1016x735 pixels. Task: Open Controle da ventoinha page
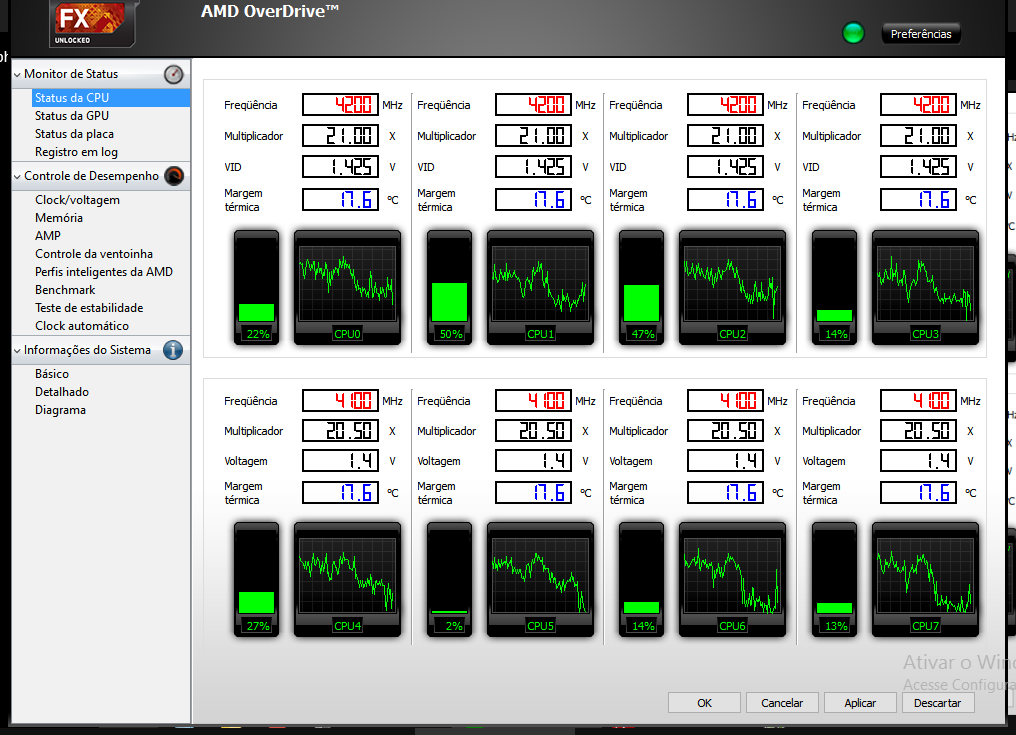click(x=94, y=254)
